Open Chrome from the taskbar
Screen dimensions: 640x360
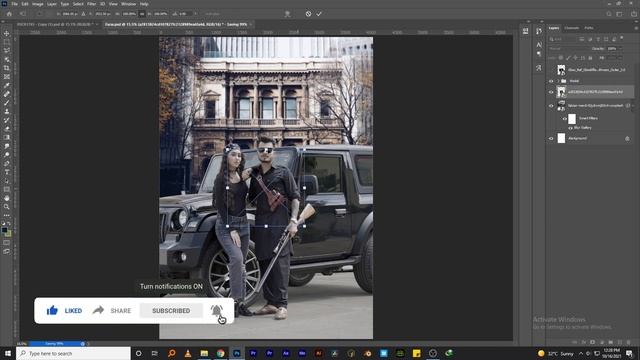(220, 353)
